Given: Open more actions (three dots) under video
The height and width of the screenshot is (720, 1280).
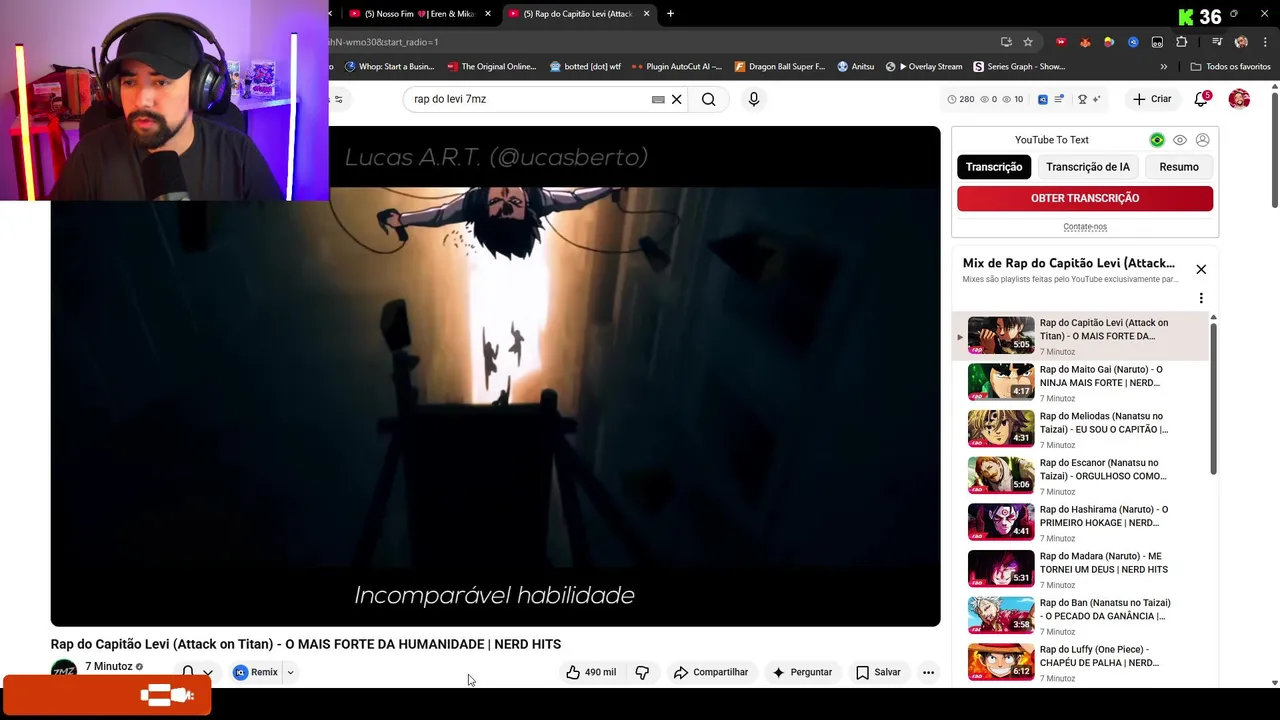Looking at the screenshot, I should tap(928, 672).
